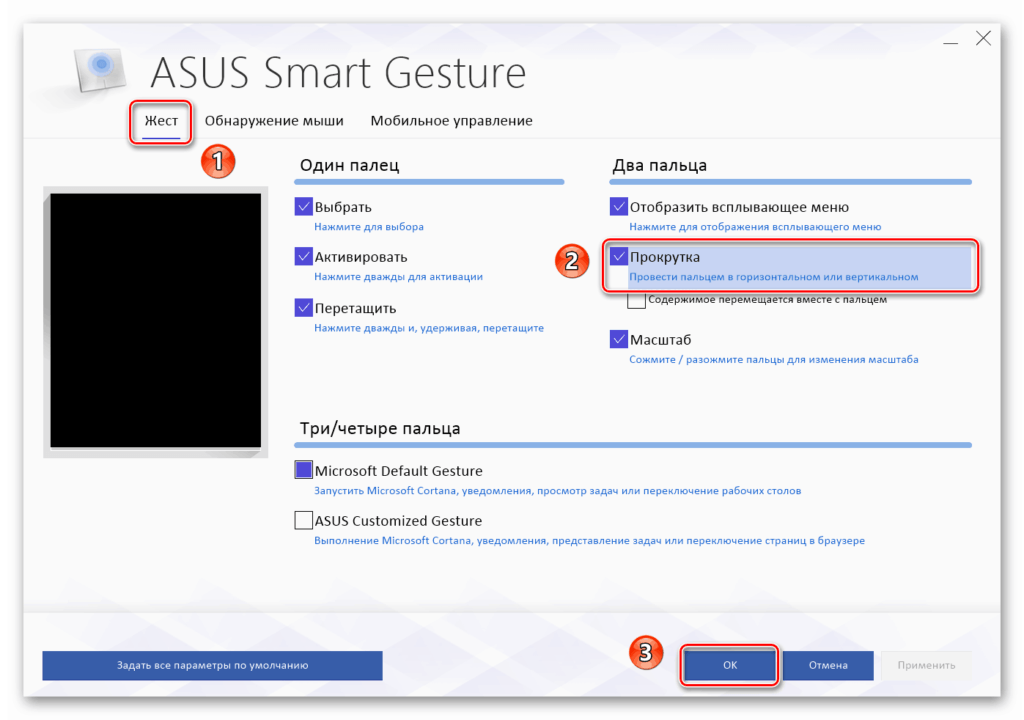
Task: Click Провести пальцем в горизонтальном description
Action: tap(773, 276)
